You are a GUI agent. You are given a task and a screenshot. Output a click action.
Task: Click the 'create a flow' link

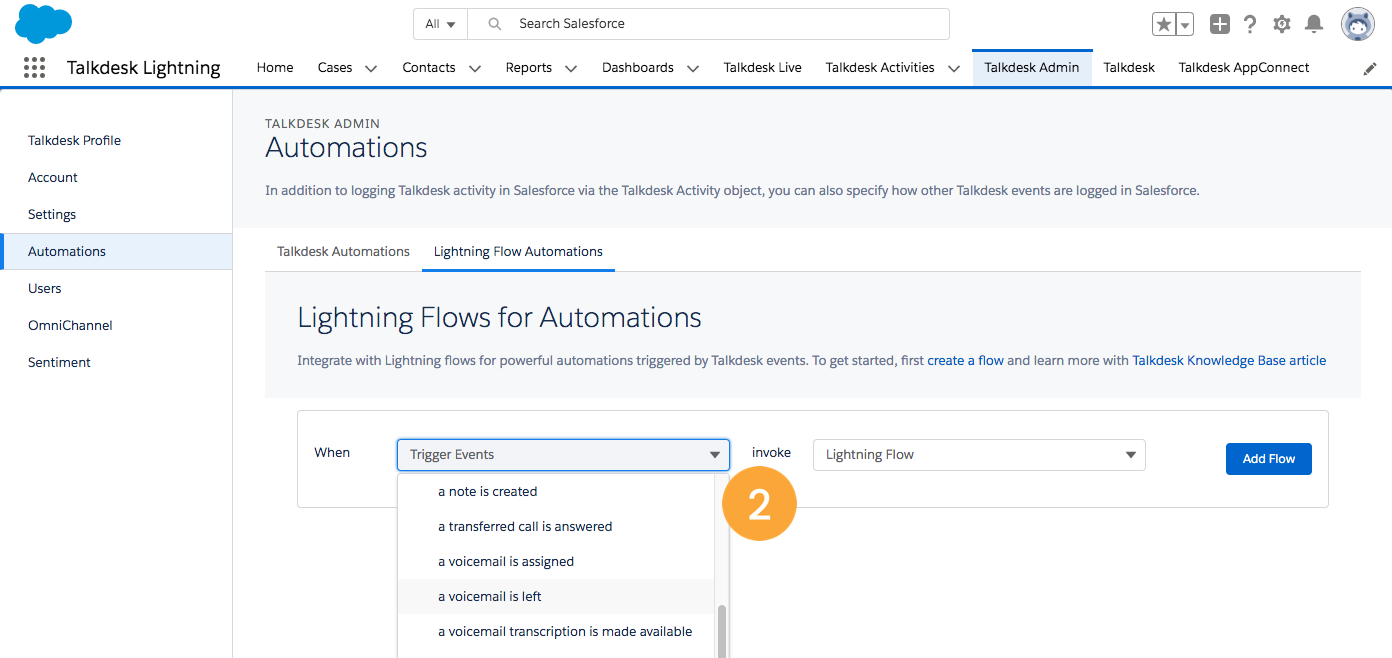pos(965,361)
